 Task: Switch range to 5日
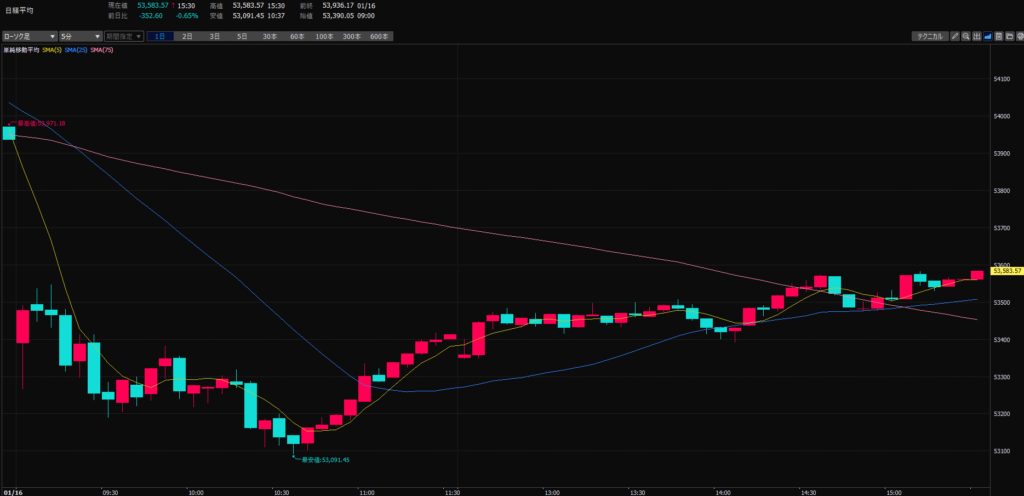pyautogui.click(x=242, y=36)
